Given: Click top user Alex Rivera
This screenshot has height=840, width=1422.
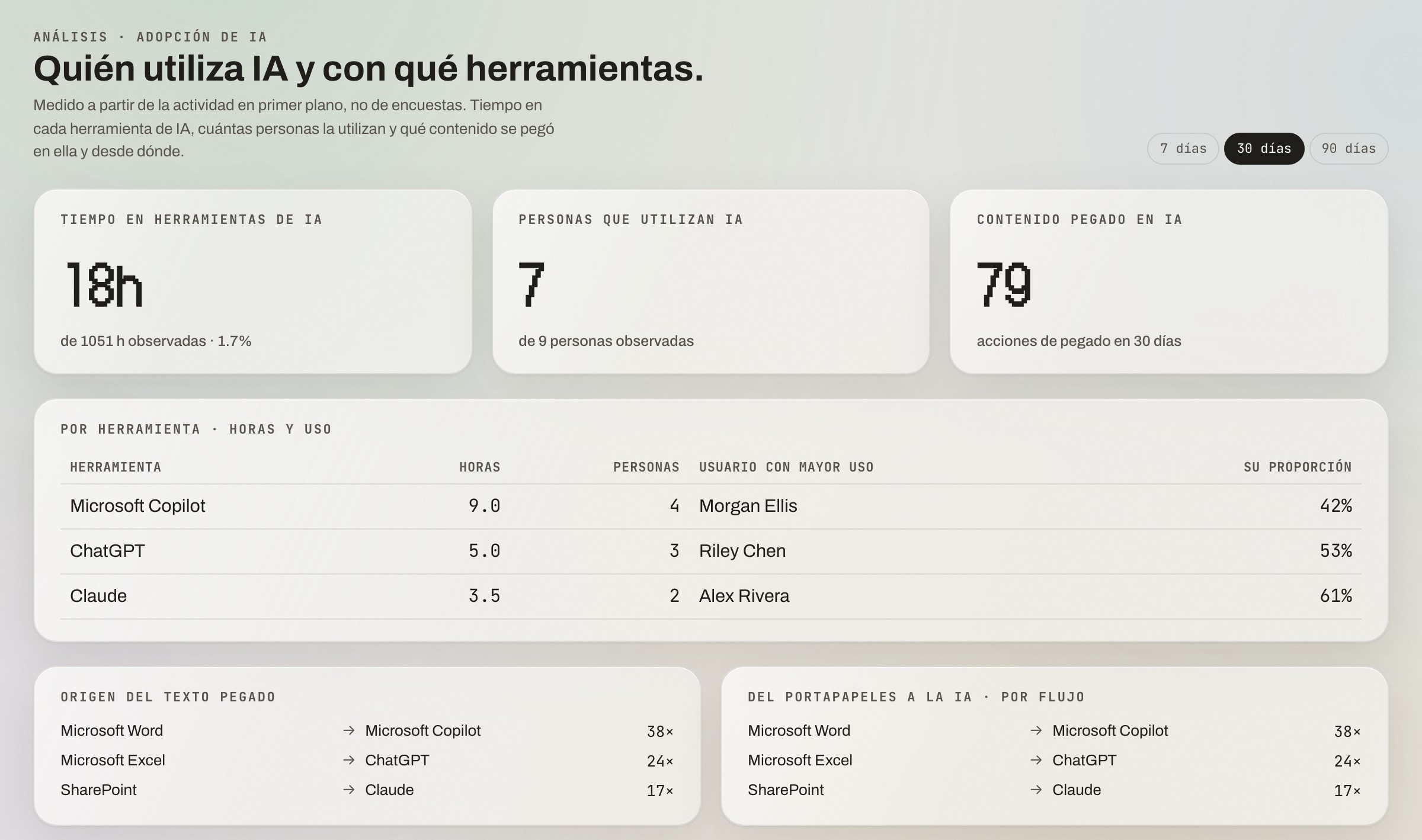Looking at the screenshot, I should pyautogui.click(x=744, y=596).
